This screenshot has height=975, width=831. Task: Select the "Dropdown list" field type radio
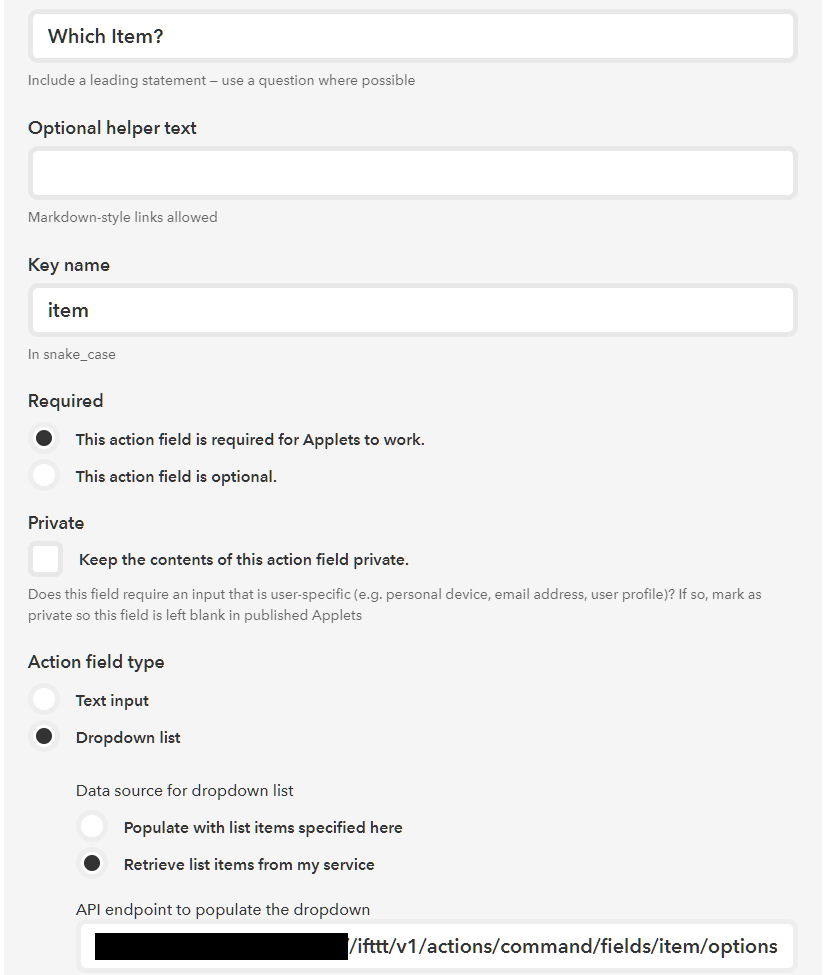(x=44, y=737)
